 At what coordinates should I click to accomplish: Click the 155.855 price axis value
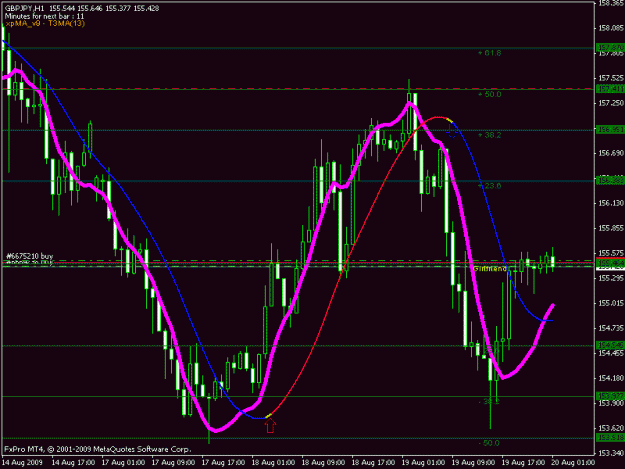pos(611,228)
